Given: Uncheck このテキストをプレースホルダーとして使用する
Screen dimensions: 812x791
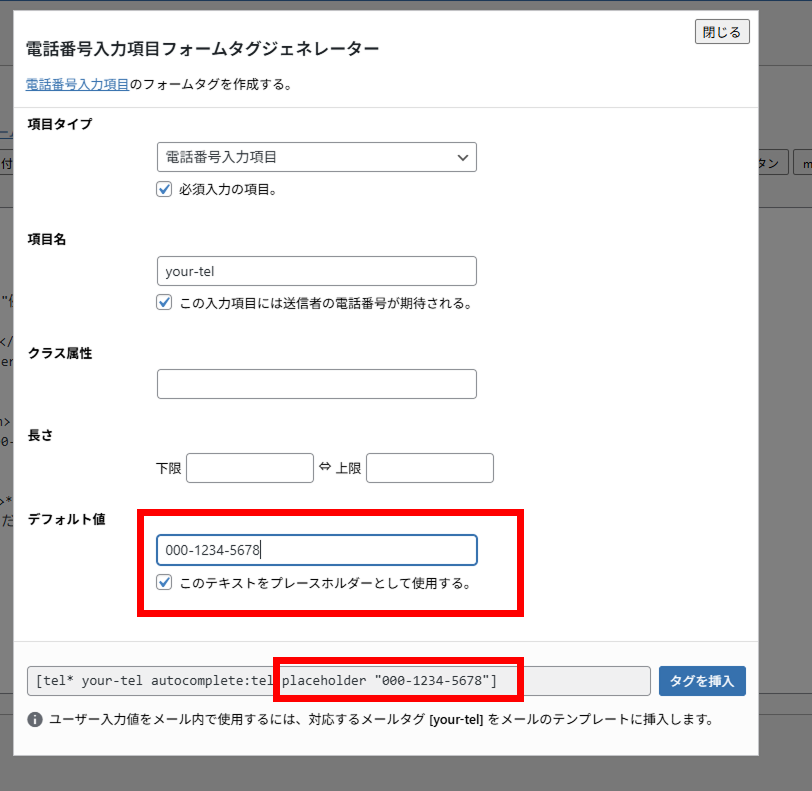Looking at the screenshot, I should click(165, 582).
